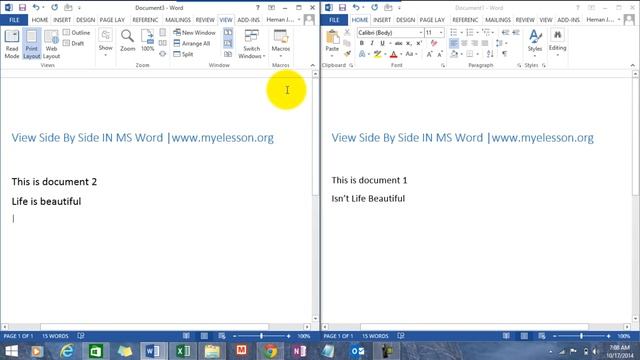Toggle Strikethrough in Document1 ribbon

(x=398, y=43)
